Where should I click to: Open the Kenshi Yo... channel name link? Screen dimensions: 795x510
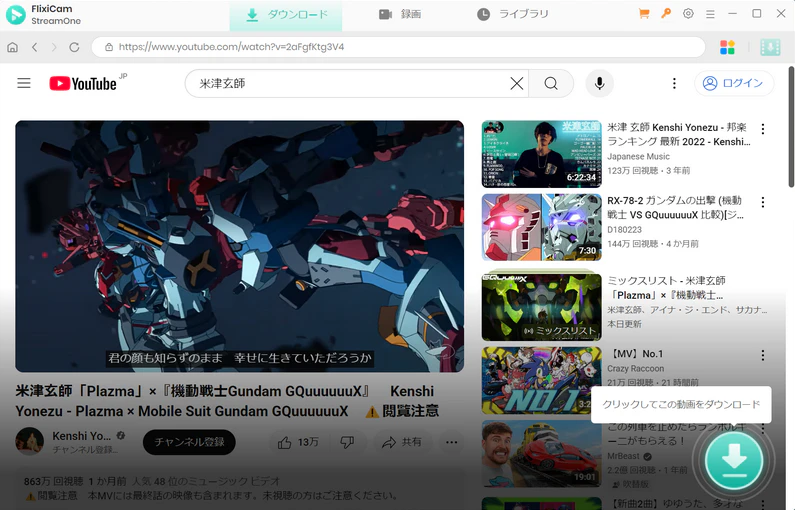(81, 436)
